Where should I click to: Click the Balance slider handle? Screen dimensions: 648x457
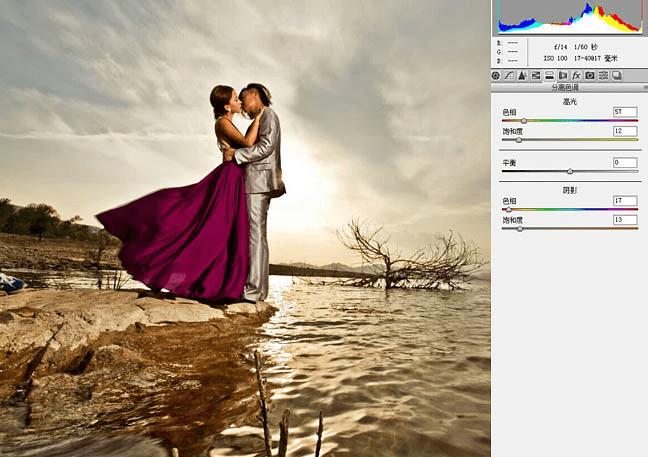click(x=570, y=171)
